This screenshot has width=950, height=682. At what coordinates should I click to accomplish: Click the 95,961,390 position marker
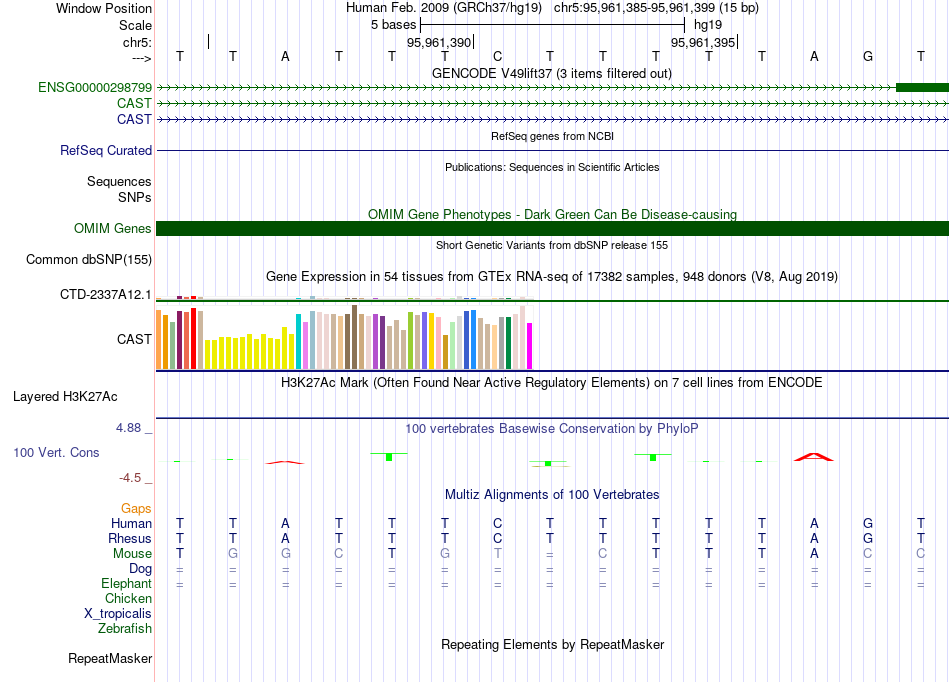439,42
